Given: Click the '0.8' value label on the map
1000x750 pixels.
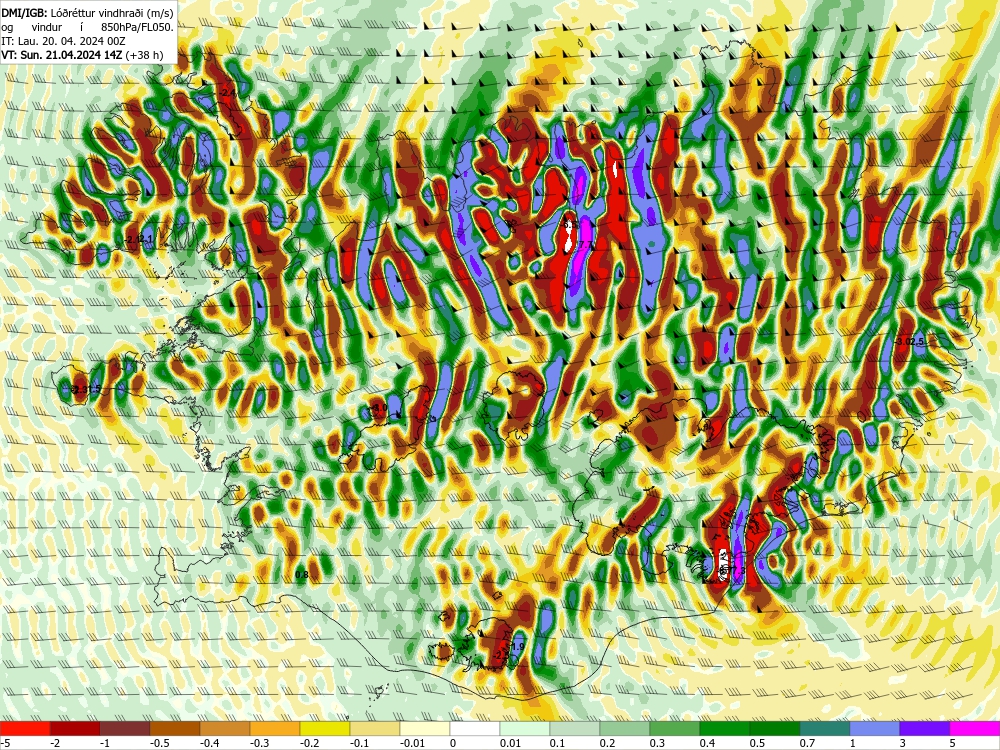Looking at the screenshot, I should (302, 575).
